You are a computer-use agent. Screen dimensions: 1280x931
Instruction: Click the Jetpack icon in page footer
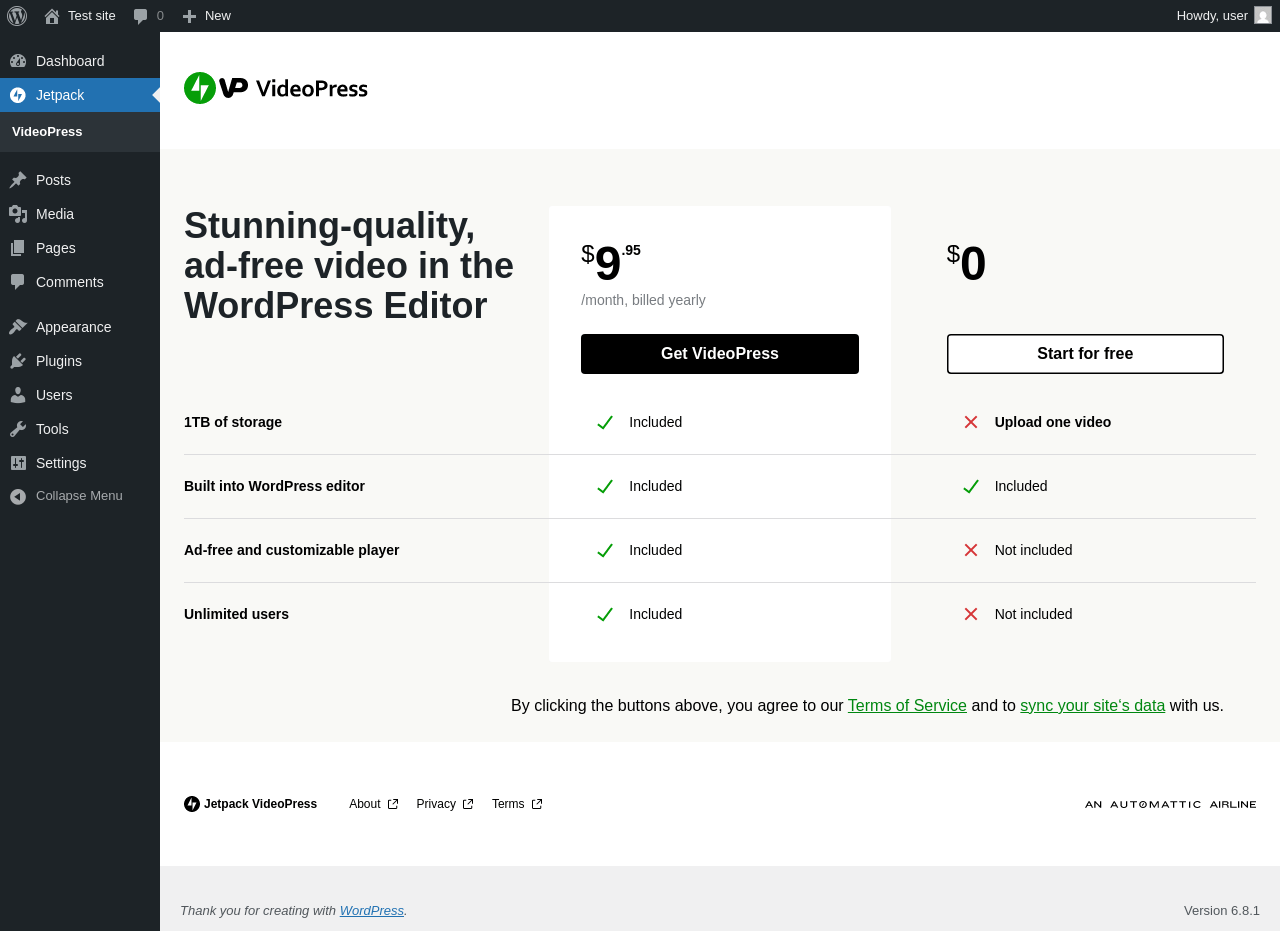(x=192, y=804)
